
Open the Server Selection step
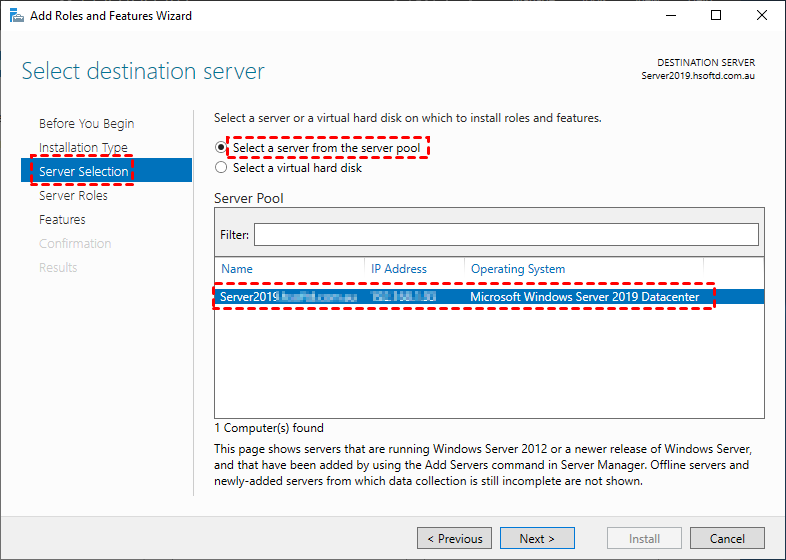click(84, 172)
